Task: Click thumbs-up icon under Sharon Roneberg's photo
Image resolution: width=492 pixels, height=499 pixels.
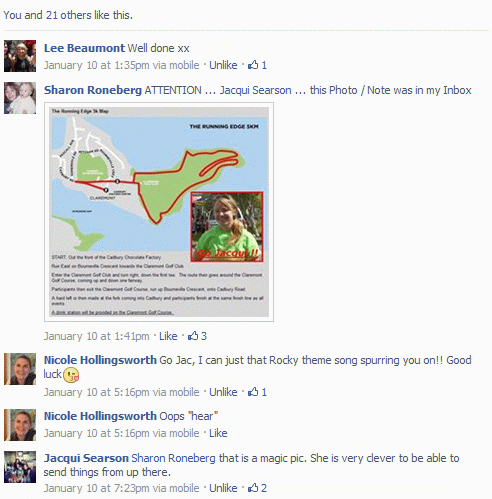Action: [x=193, y=336]
